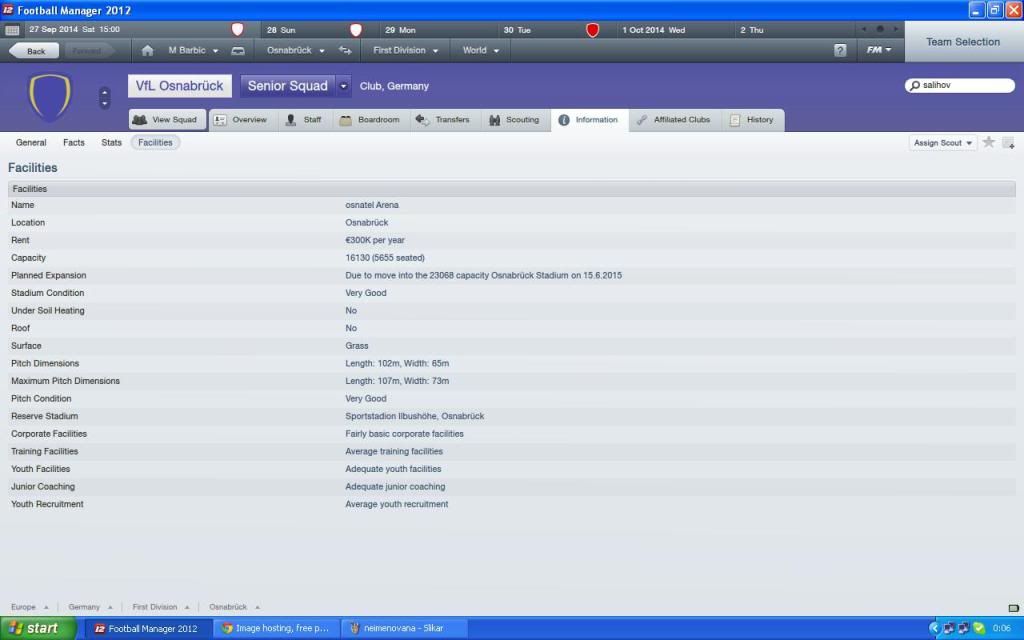
Task: Open the Osnabrück club menu
Action: click(295, 50)
